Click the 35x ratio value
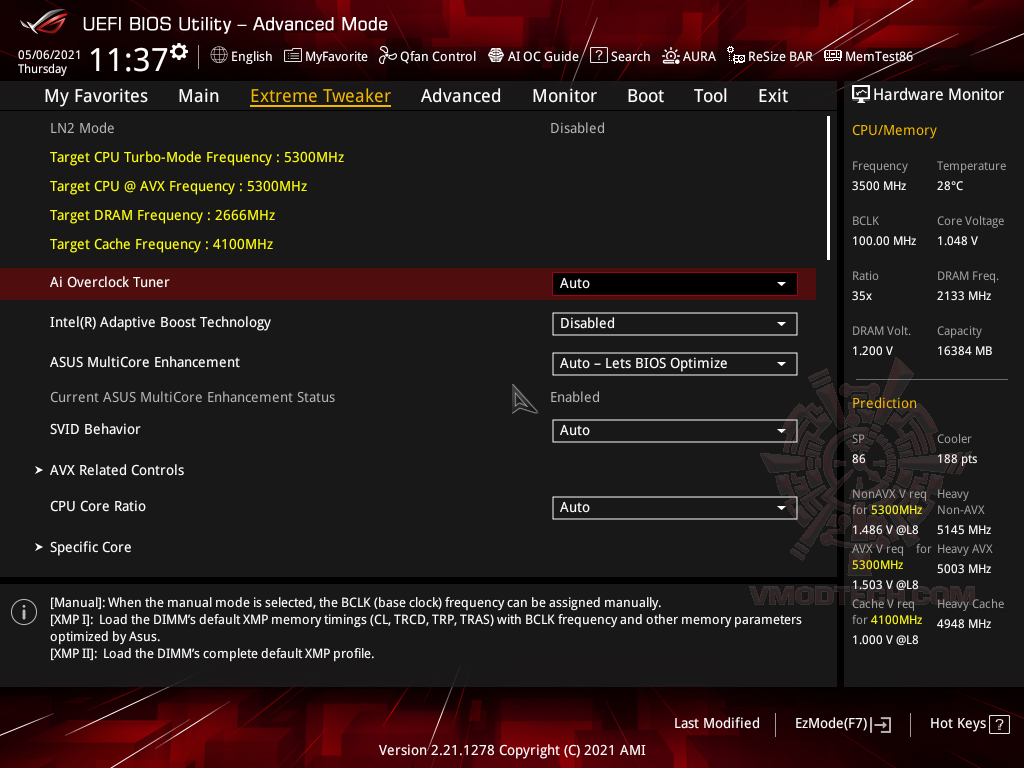The height and width of the screenshot is (768, 1024). [861, 296]
